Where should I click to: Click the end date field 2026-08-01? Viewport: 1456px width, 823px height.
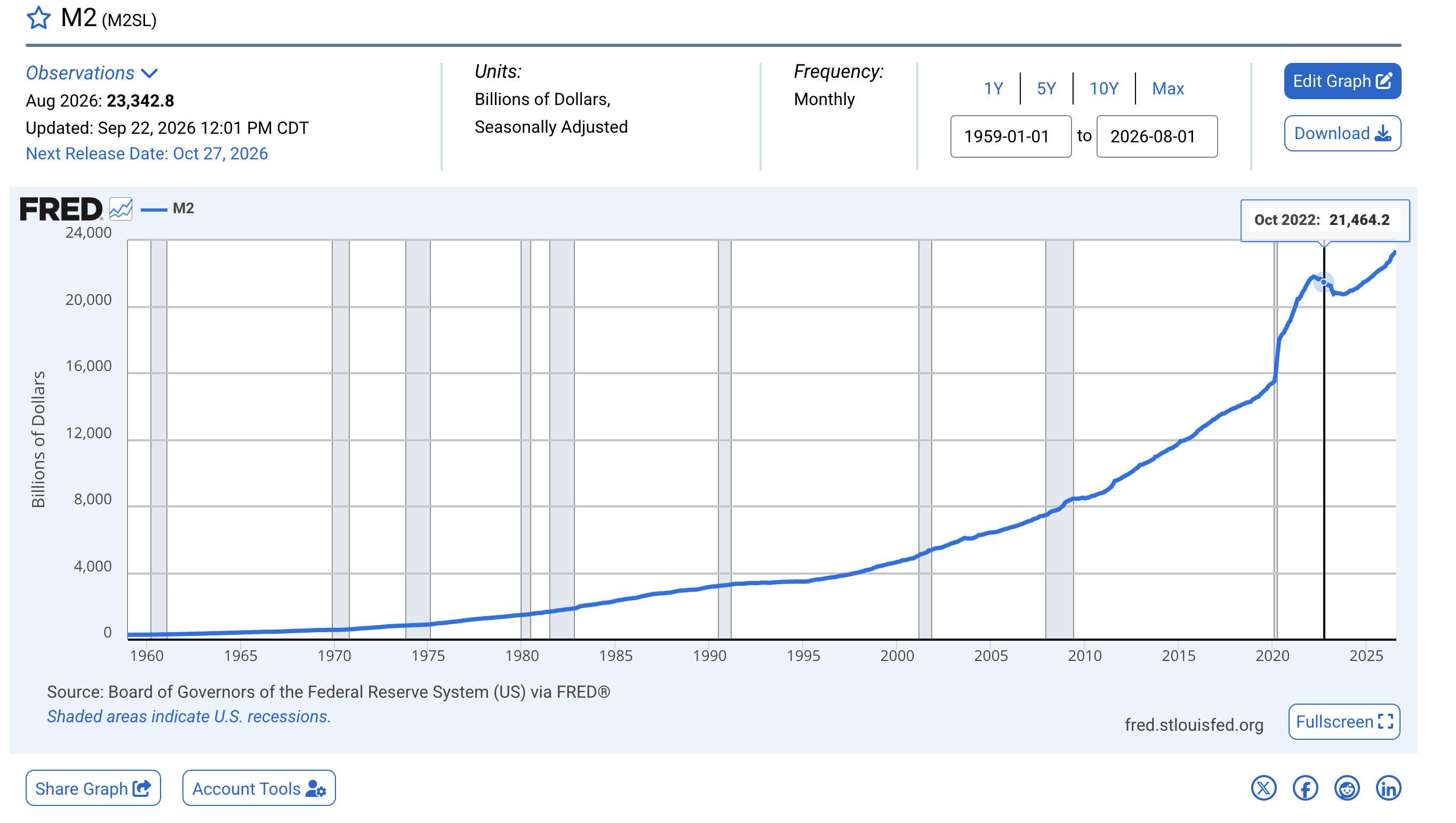click(1156, 136)
